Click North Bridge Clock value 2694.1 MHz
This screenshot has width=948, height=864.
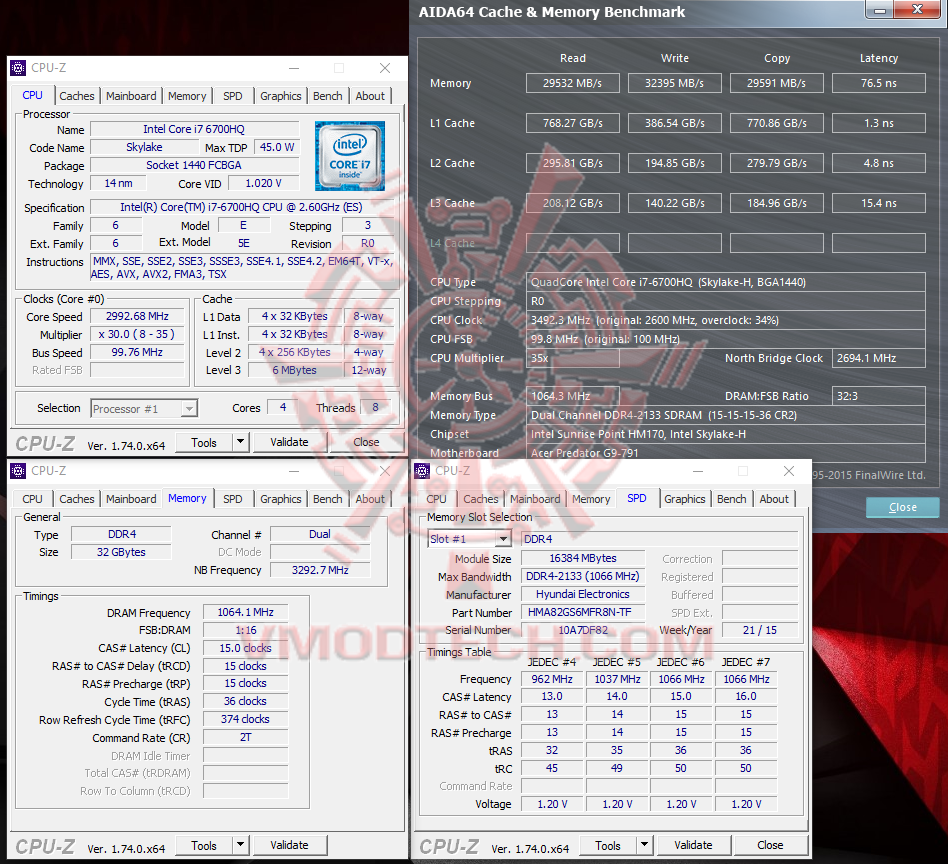tap(878, 359)
